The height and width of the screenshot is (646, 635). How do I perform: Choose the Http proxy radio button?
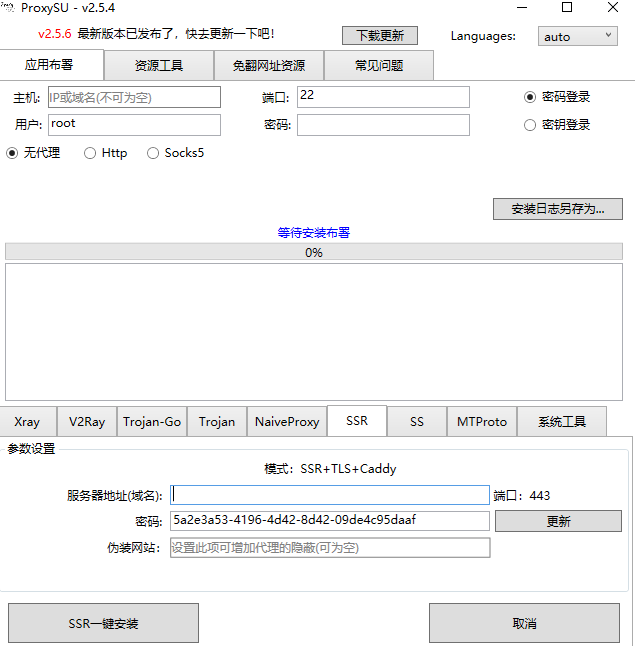[90, 153]
